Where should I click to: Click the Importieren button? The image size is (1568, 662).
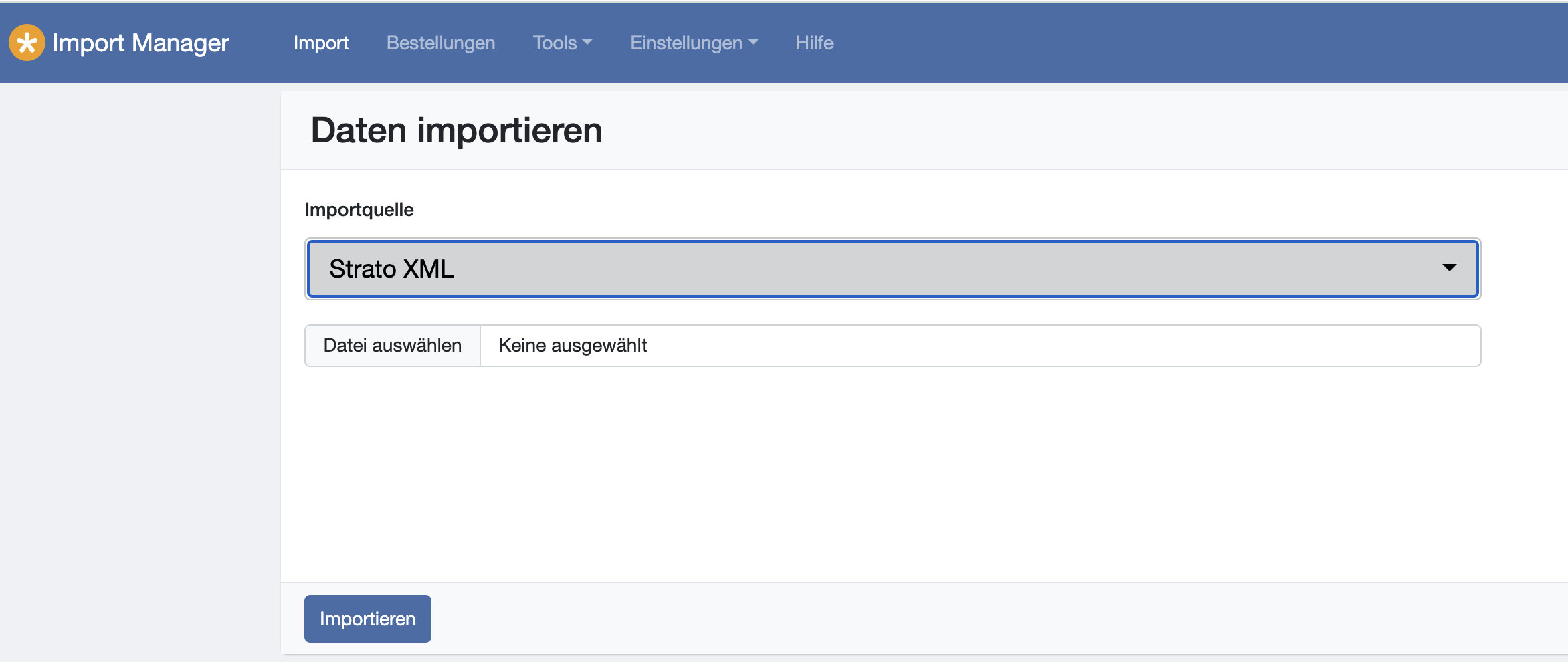click(x=367, y=619)
